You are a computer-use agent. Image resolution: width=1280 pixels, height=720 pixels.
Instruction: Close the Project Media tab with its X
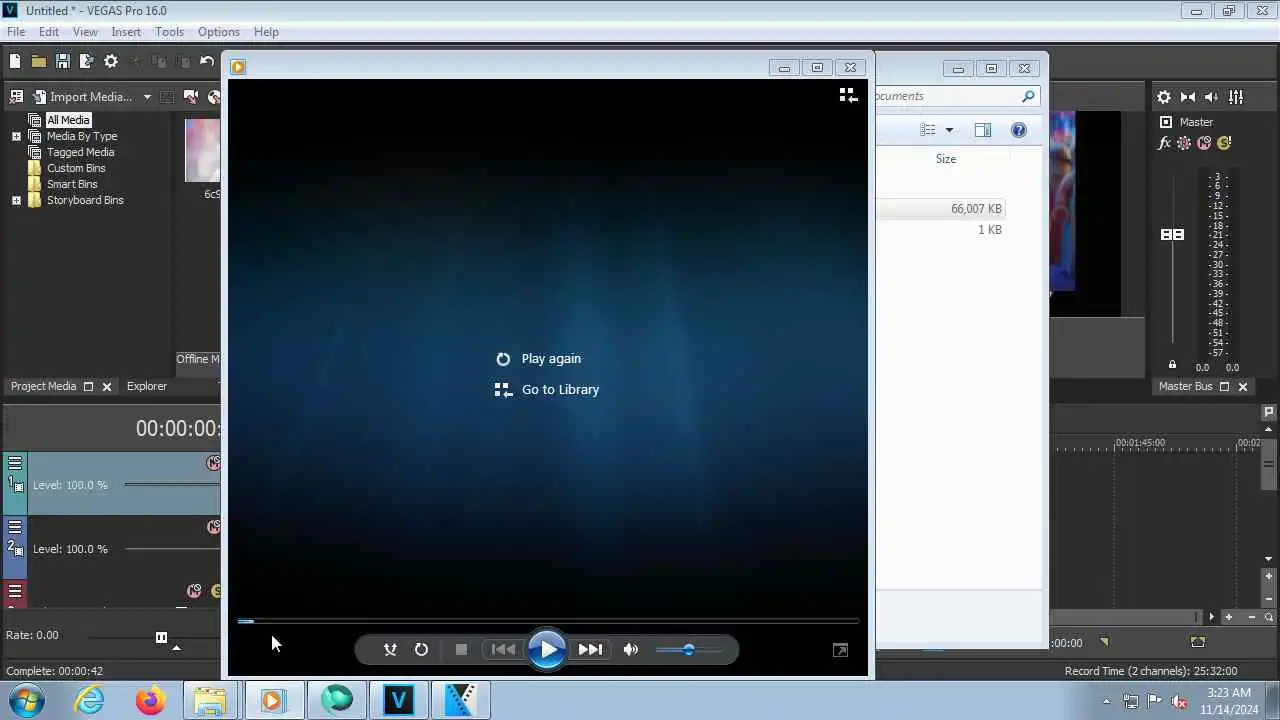click(x=106, y=386)
